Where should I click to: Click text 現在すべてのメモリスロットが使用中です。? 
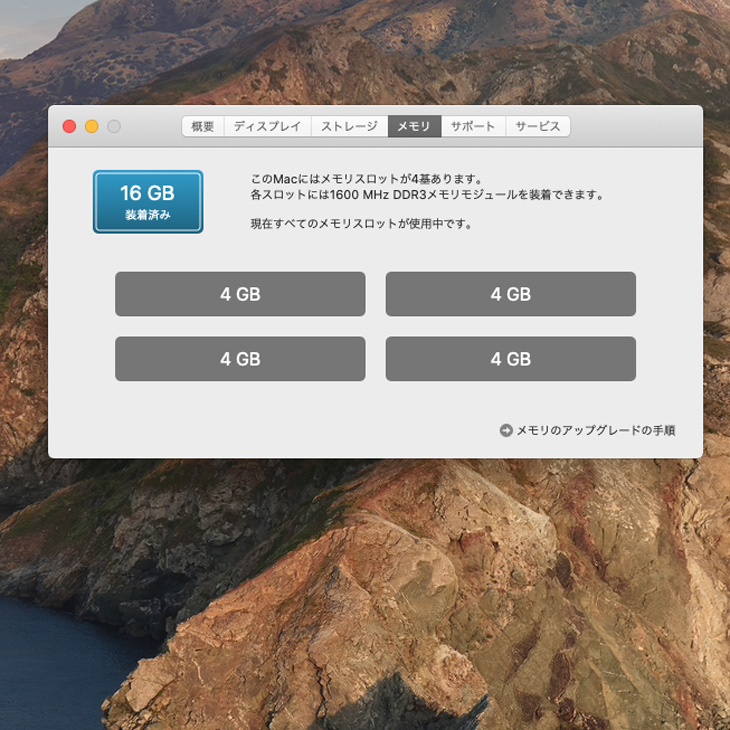[362, 224]
